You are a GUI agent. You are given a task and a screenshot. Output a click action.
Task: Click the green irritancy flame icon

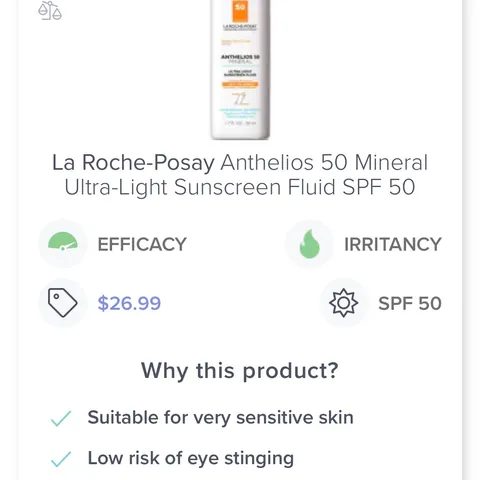coord(309,244)
